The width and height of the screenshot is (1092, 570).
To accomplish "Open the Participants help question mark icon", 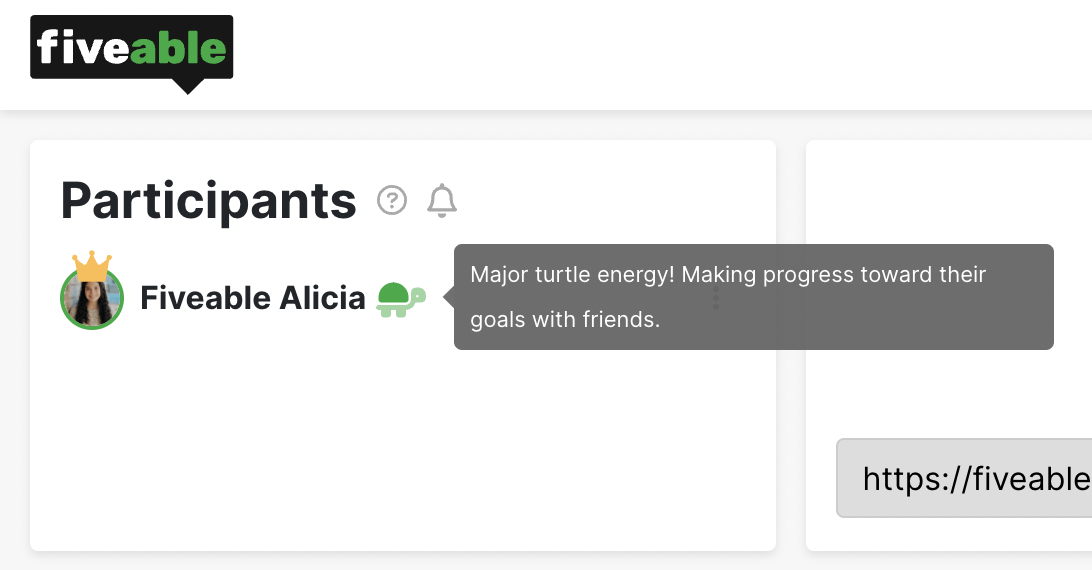I will point(392,201).
